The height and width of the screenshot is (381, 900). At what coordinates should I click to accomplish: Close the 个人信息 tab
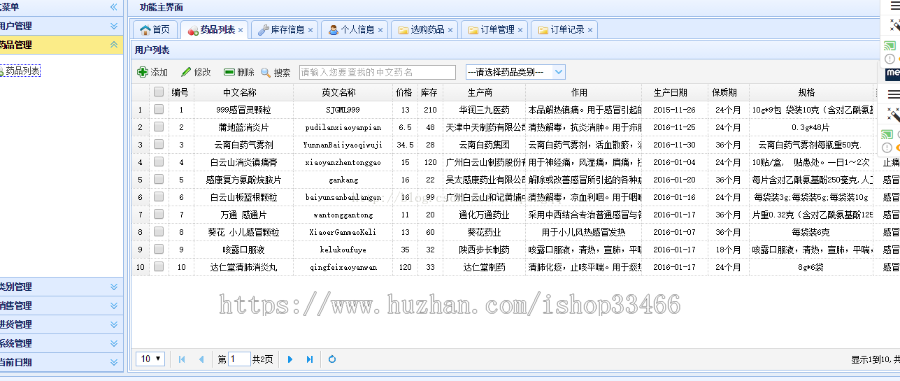click(381, 30)
